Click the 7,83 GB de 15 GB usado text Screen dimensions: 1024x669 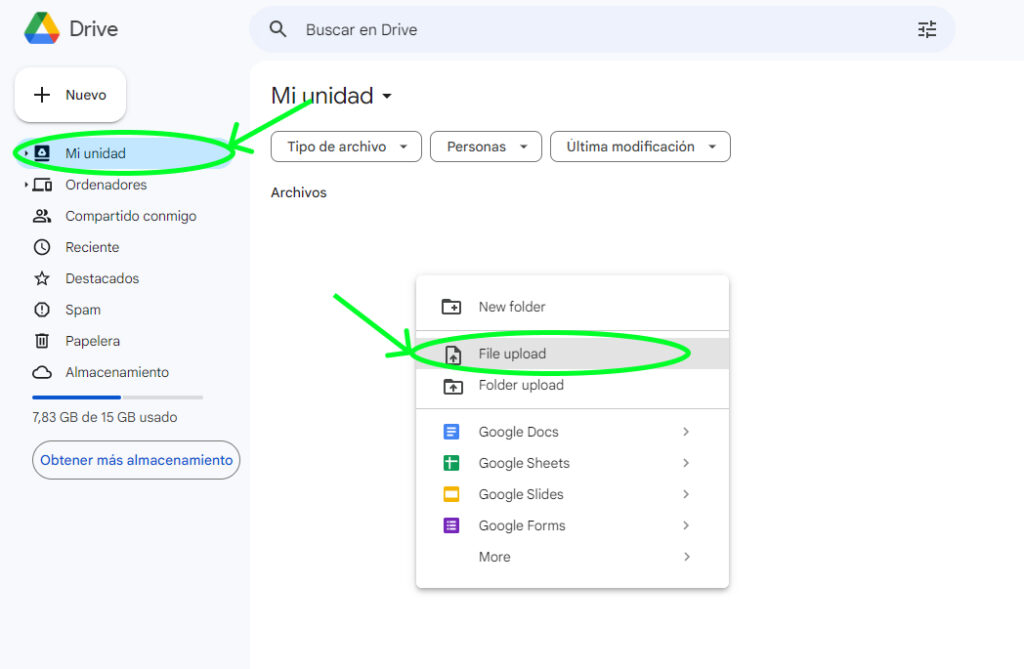(x=104, y=417)
